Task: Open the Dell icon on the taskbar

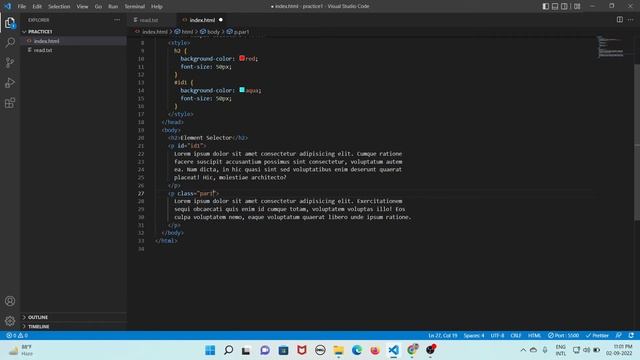Action: 320,350
